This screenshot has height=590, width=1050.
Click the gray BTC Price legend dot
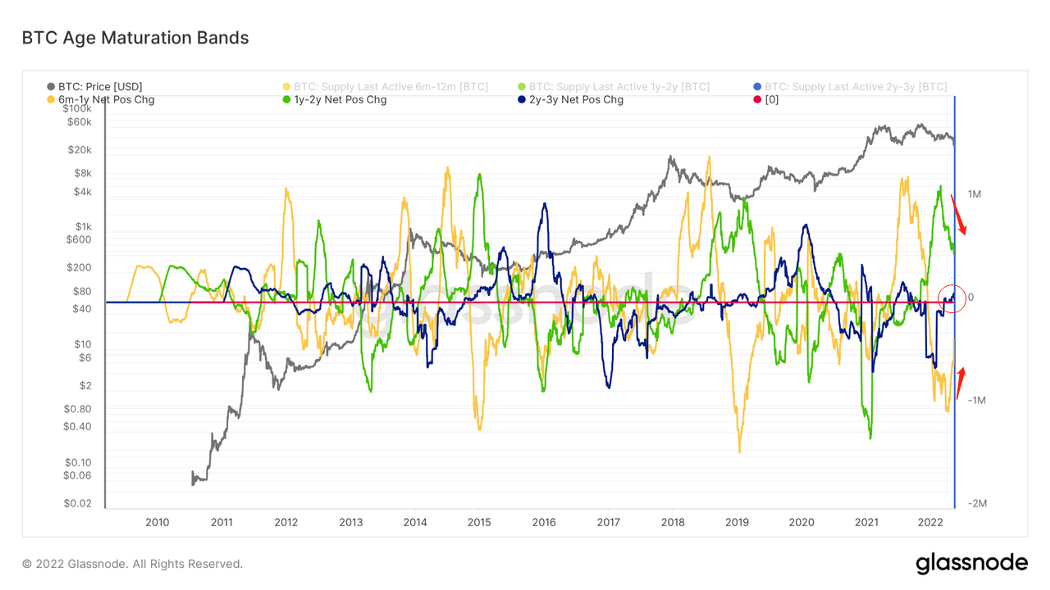point(51,87)
